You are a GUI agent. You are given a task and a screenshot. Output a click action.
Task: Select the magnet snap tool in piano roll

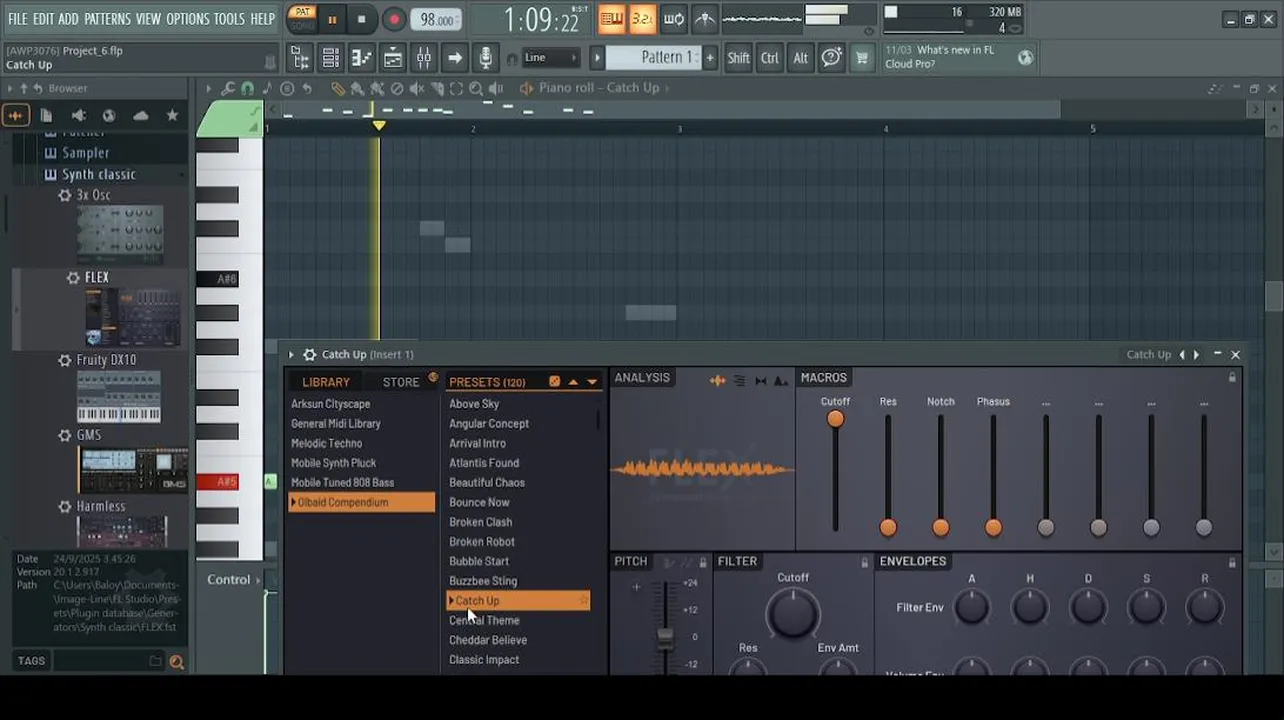tap(247, 88)
